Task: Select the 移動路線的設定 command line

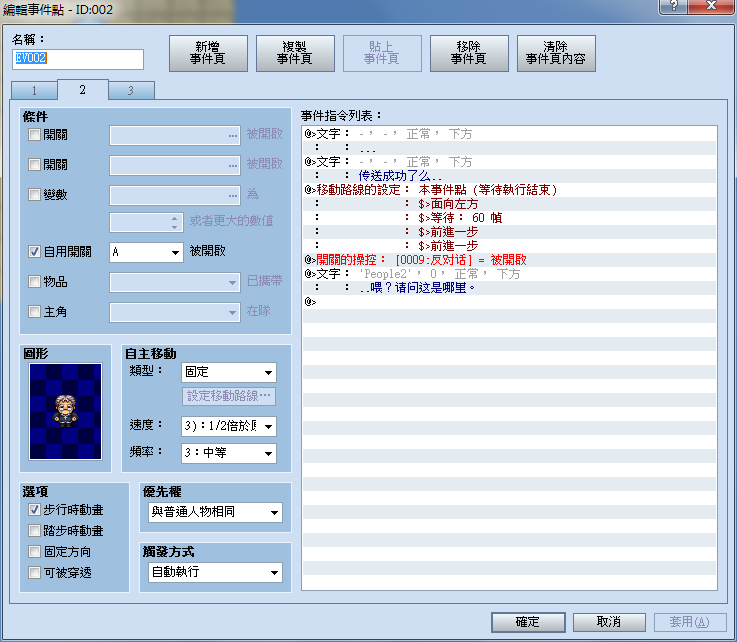Action: [x=510, y=190]
